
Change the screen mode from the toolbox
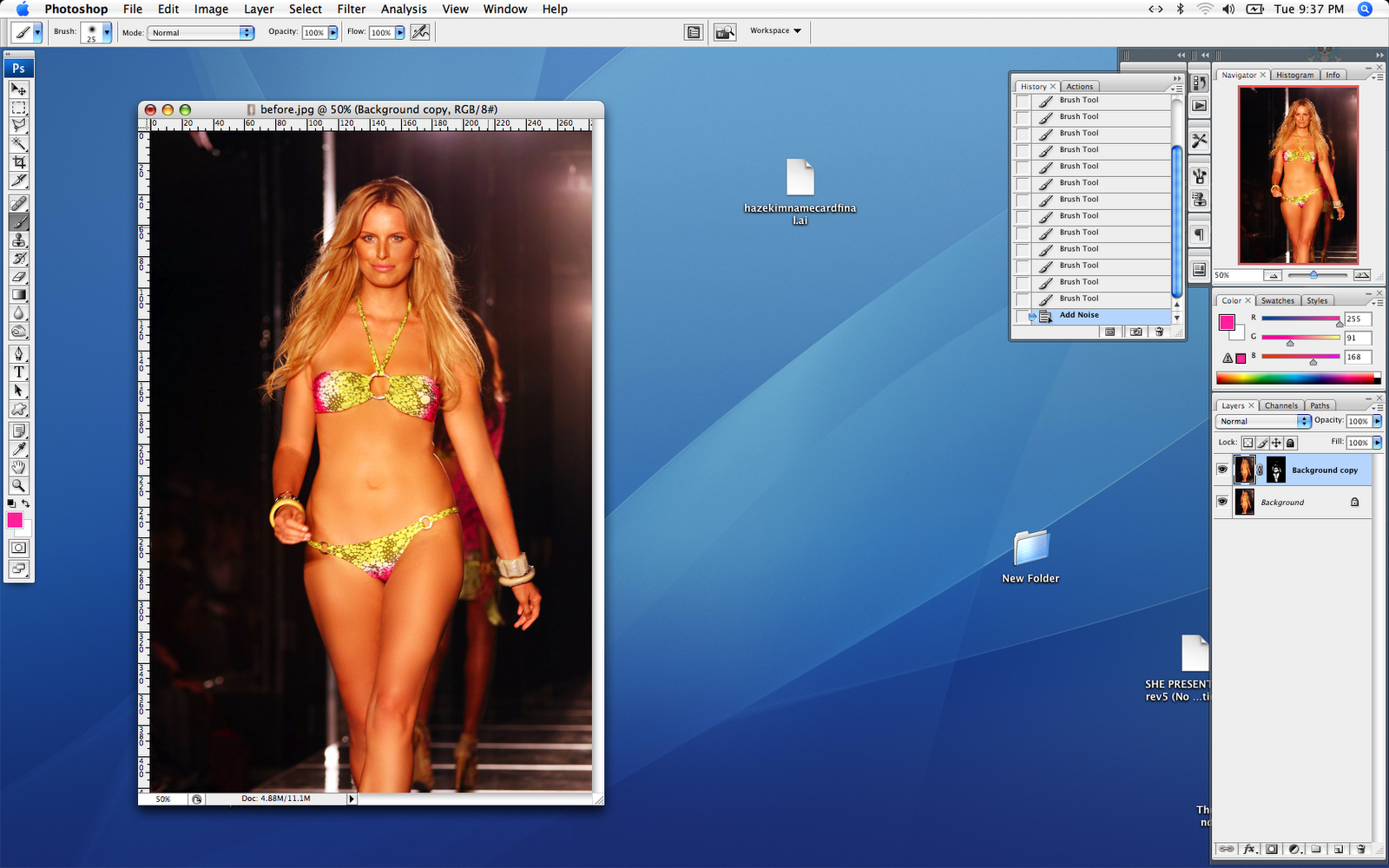coord(18,569)
